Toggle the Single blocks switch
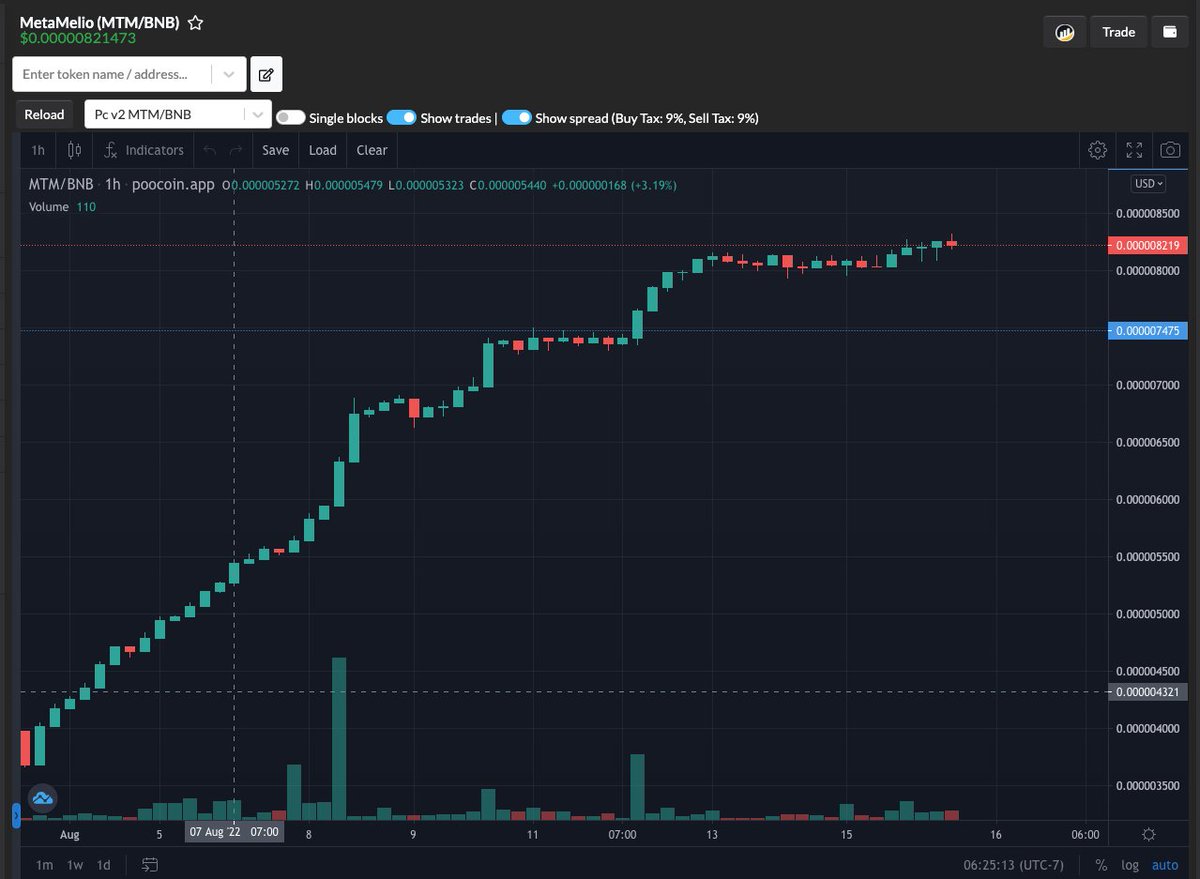This screenshot has width=1200, height=879. pyautogui.click(x=290, y=118)
